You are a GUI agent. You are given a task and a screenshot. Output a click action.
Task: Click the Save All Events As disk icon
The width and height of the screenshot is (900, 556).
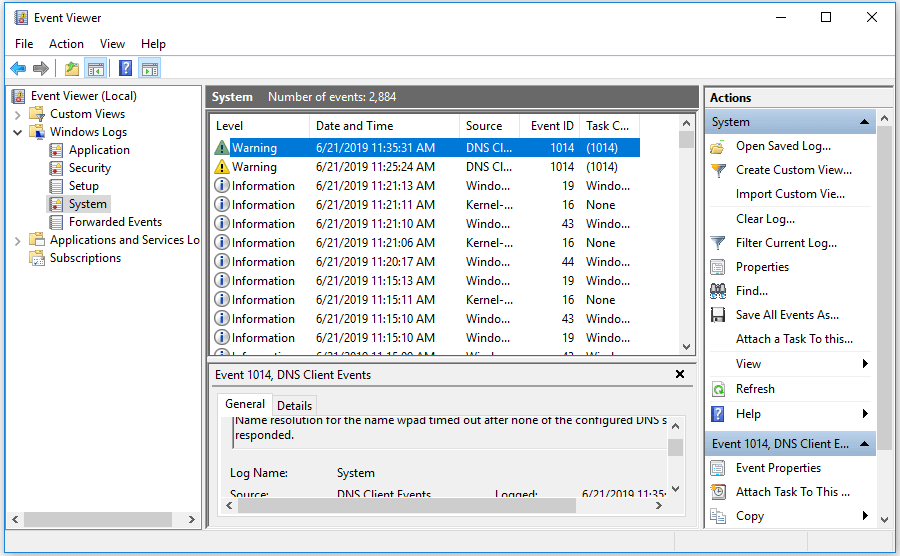click(x=717, y=315)
